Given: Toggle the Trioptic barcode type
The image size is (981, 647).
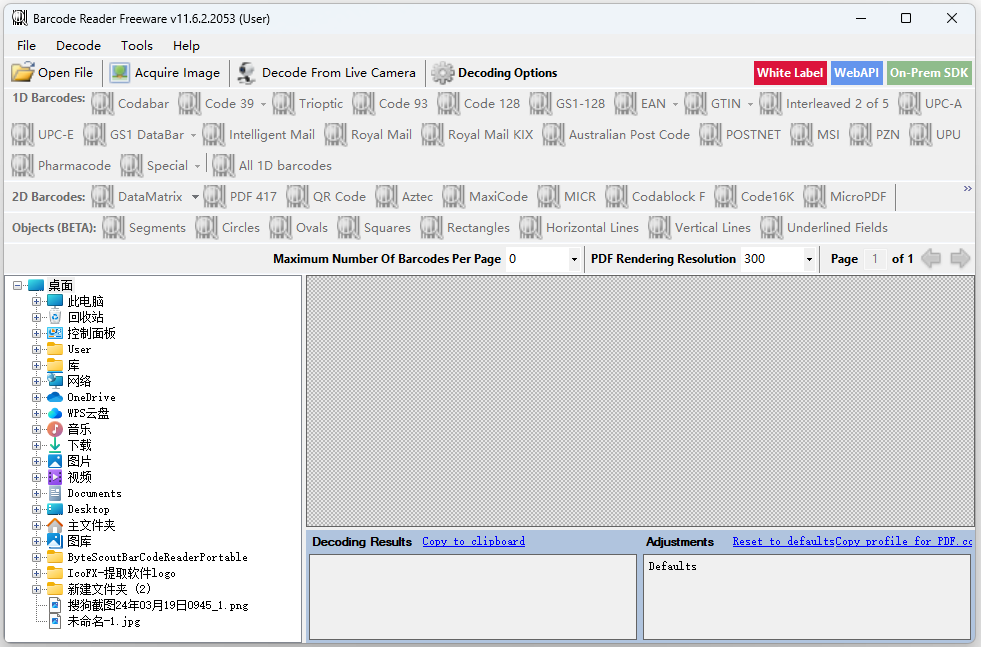Looking at the screenshot, I should point(308,103).
